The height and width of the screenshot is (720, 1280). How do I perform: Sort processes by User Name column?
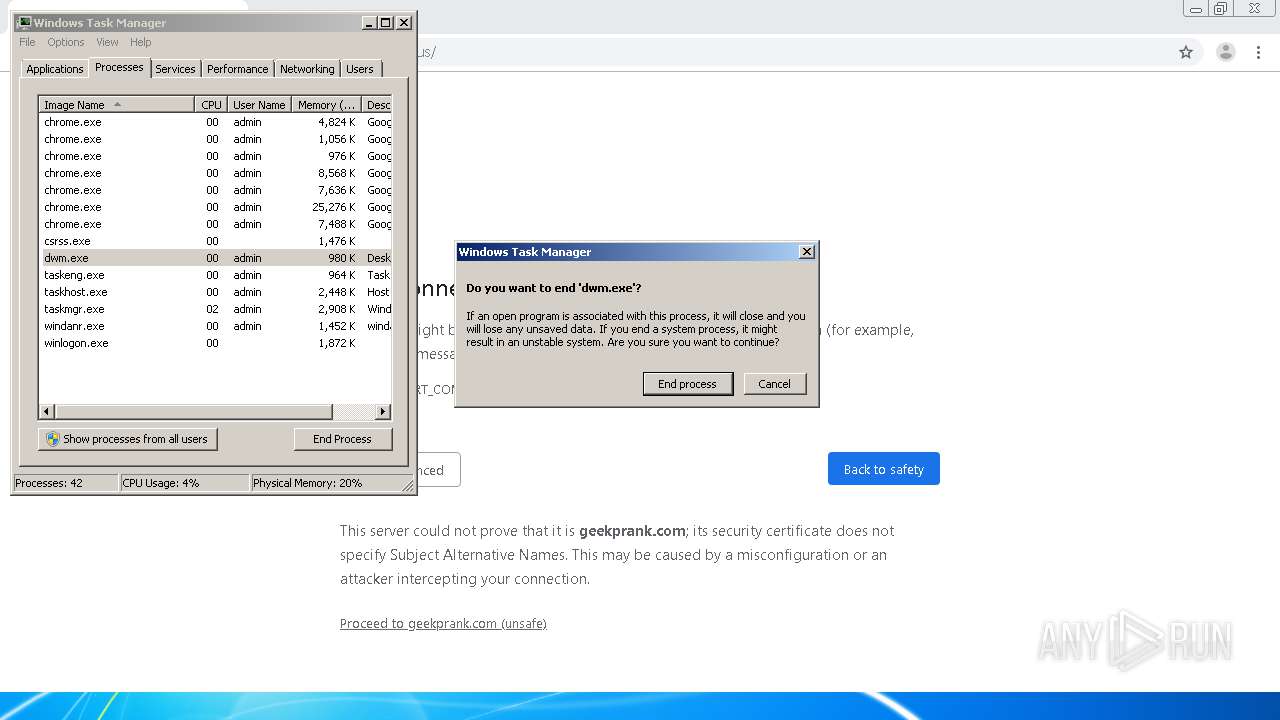(259, 105)
